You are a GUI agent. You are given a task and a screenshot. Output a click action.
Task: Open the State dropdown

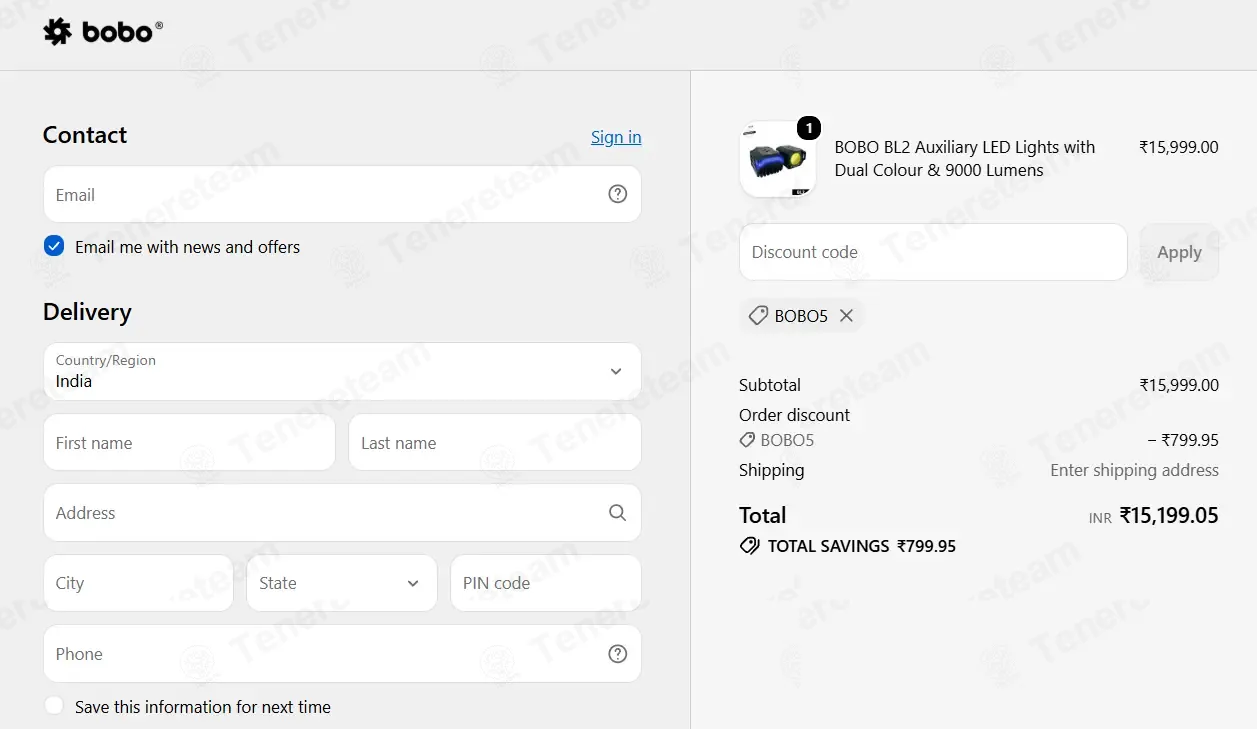[342, 583]
